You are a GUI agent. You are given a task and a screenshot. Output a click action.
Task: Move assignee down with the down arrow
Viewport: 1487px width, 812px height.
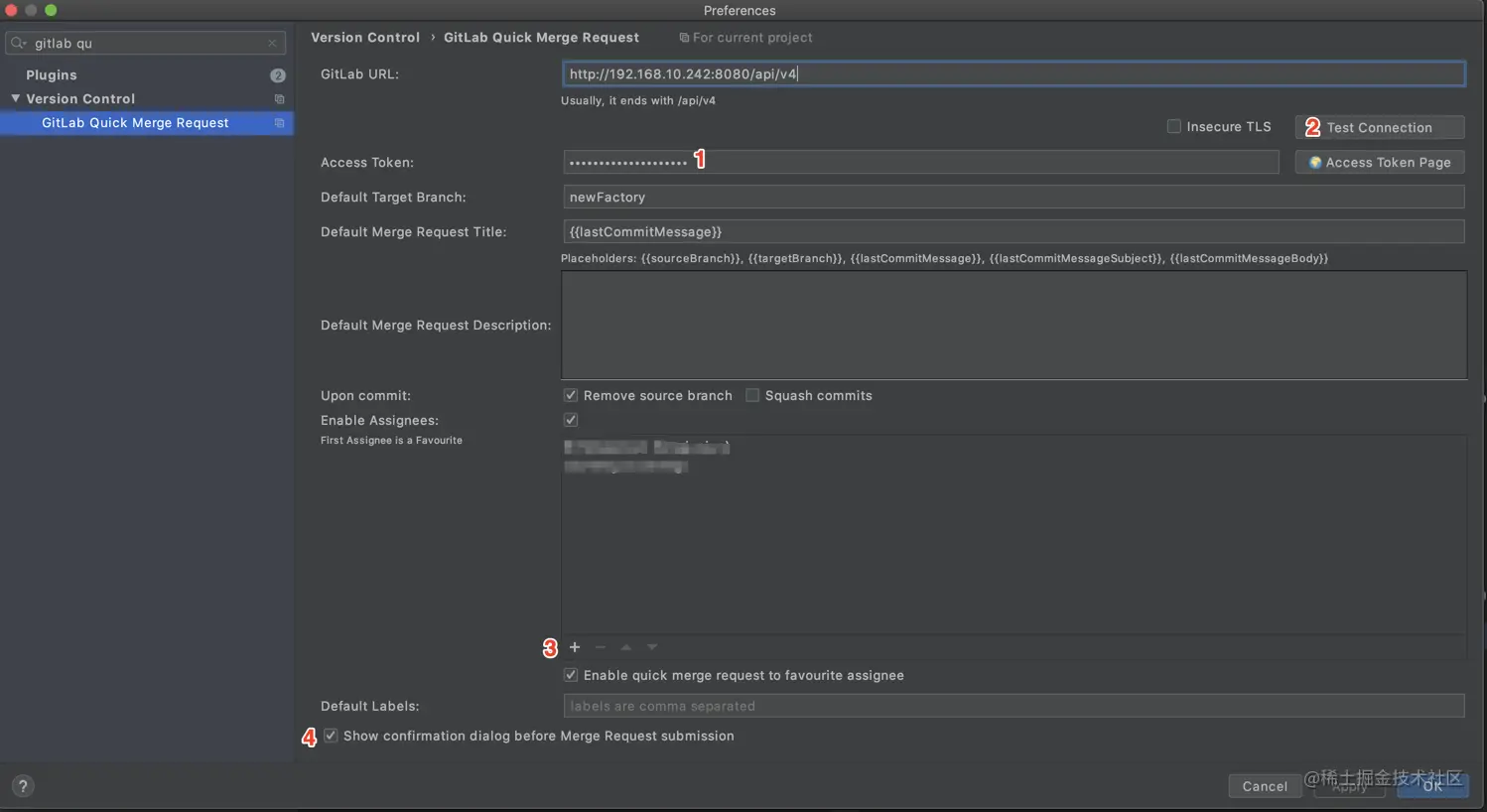pyautogui.click(x=652, y=647)
